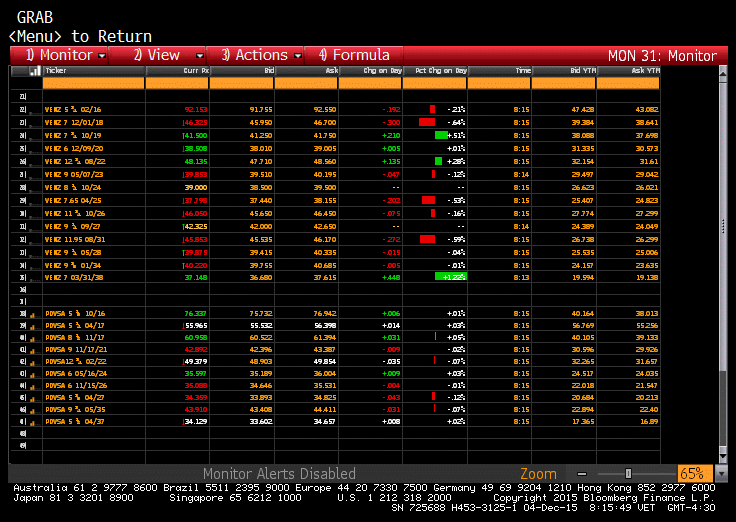Click the chart icon in the PDVSA 10/16 row
This screenshot has width=736, height=522.
[33, 314]
